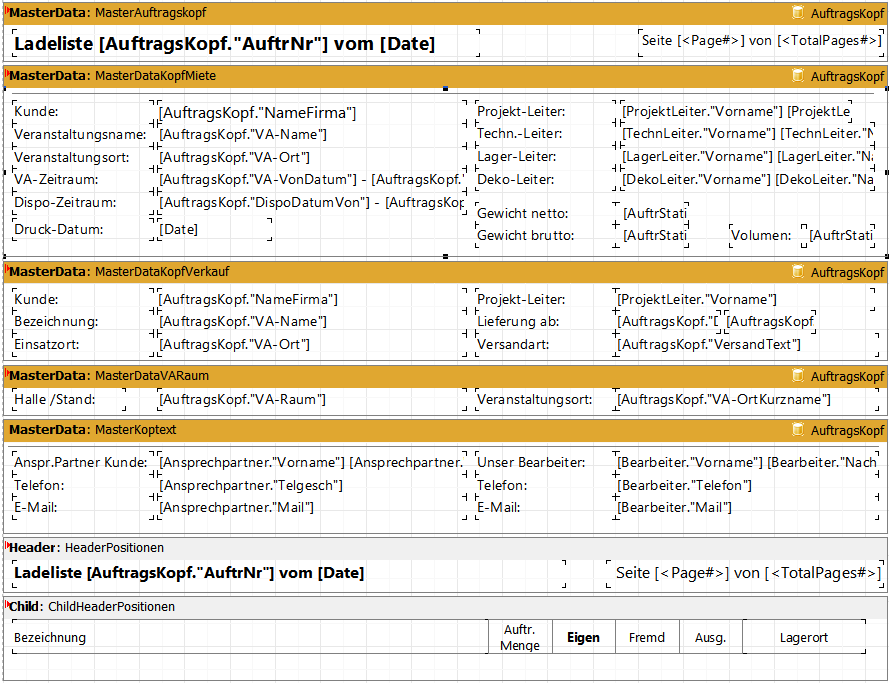This screenshot has height=683, width=892.
Task: Select the Ausg. column header cell
Action: click(x=711, y=638)
